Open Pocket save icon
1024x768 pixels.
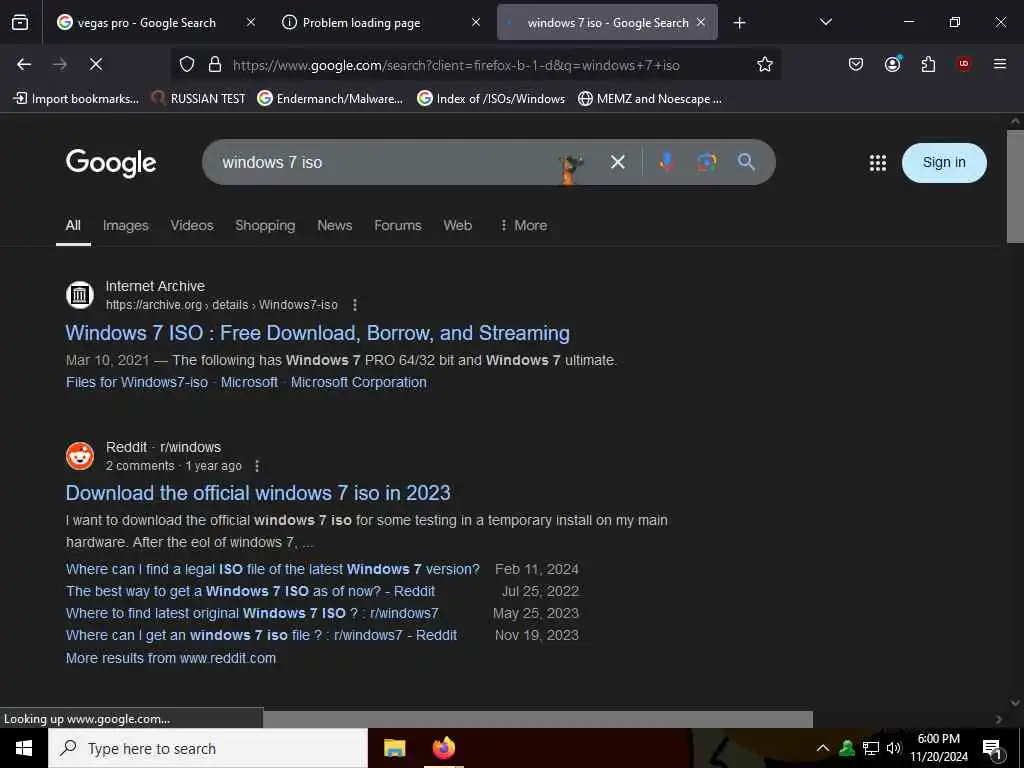pos(856,64)
